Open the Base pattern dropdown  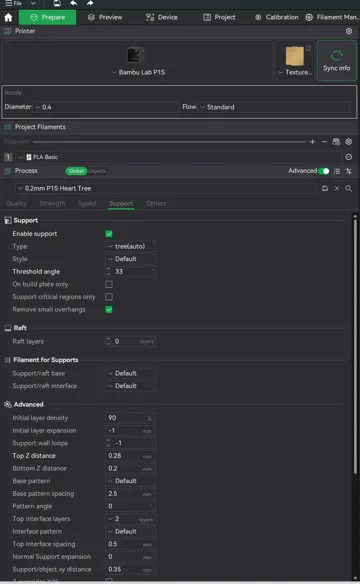[x=130, y=481]
